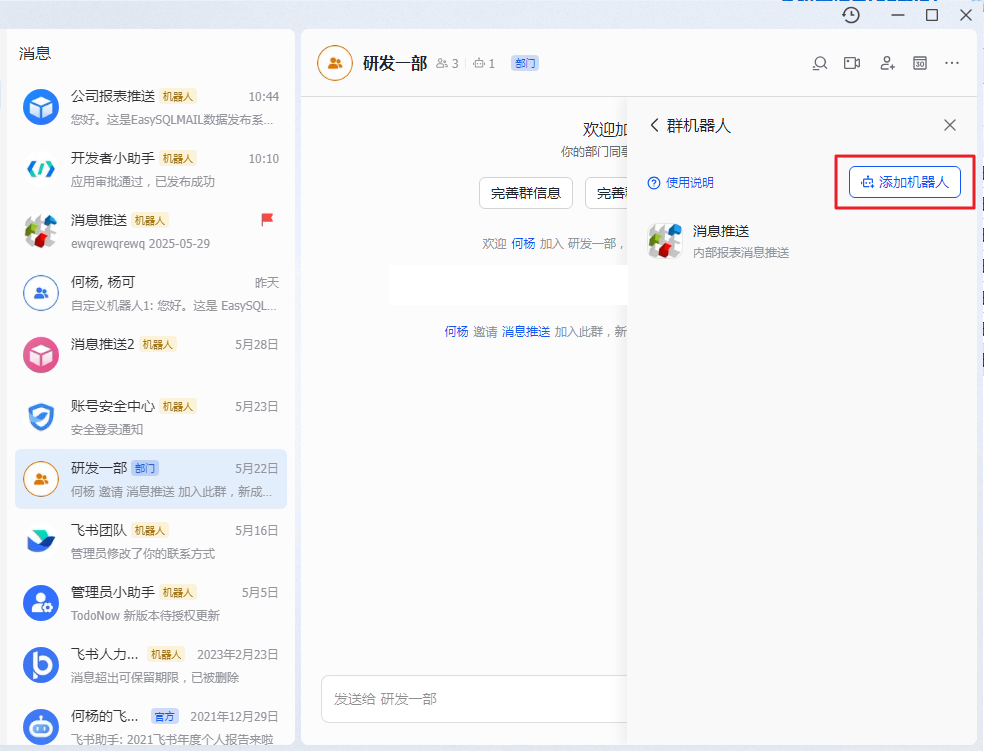Image resolution: width=984 pixels, height=752 pixels.
Task: Open the more options ellipsis menu
Action: point(952,63)
